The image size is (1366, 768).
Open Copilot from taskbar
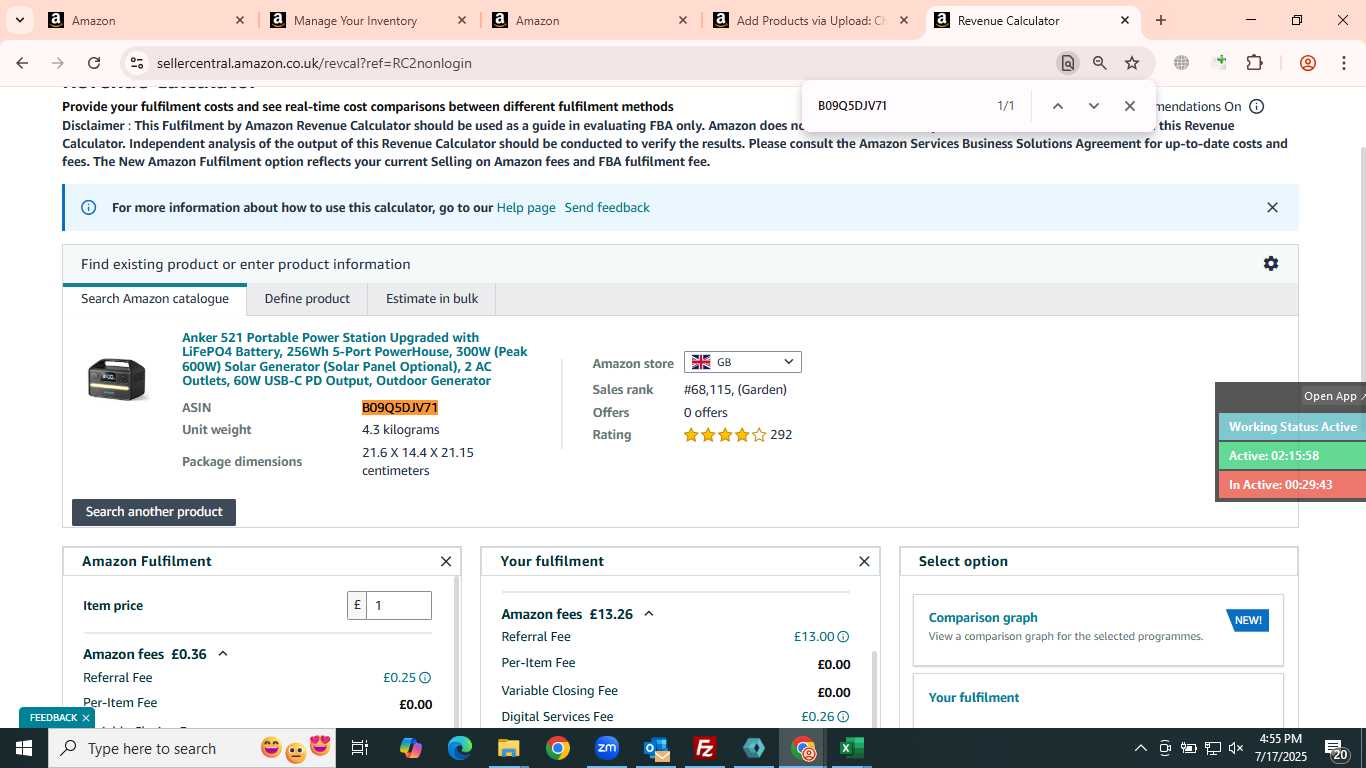coord(410,748)
